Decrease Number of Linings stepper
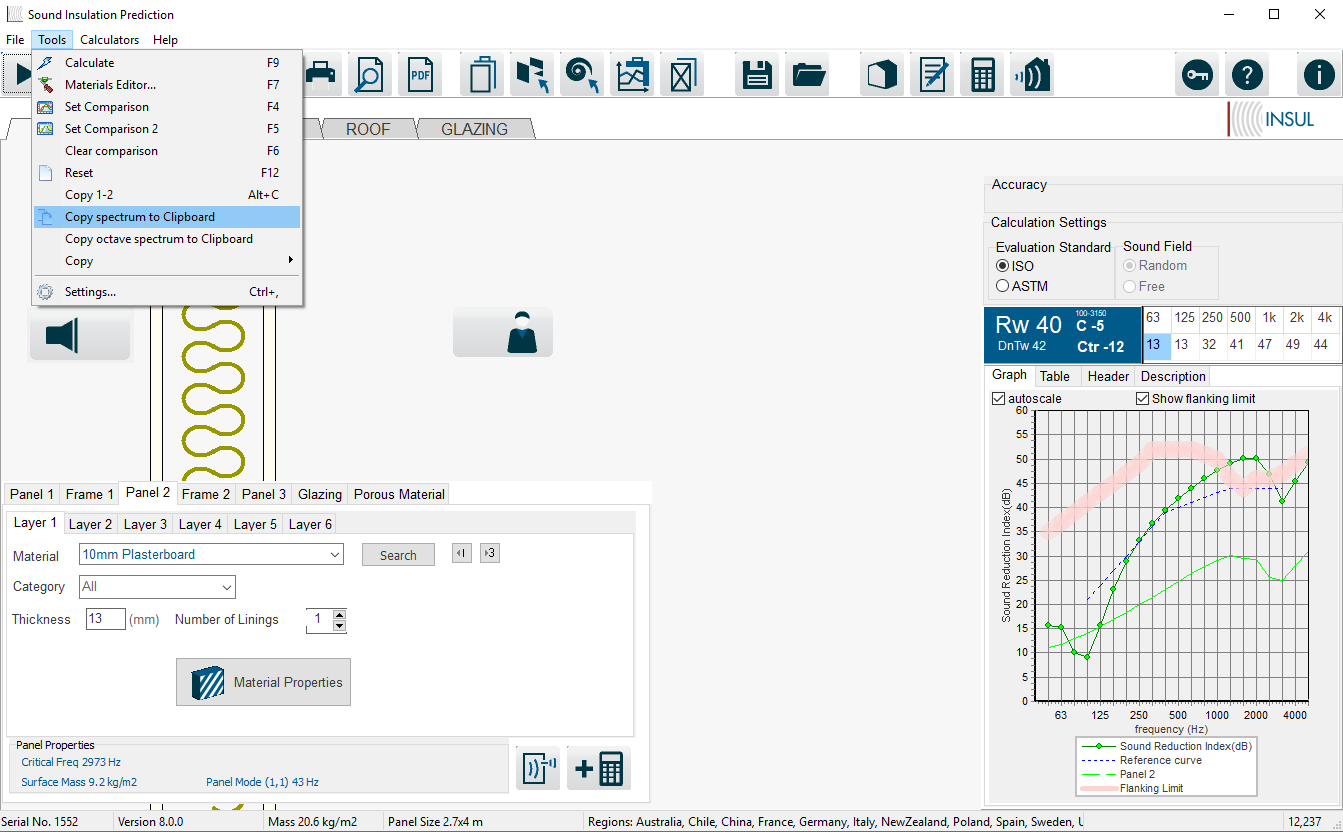The height and width of the screenshot is (832, 1343). tap(339, 626)
